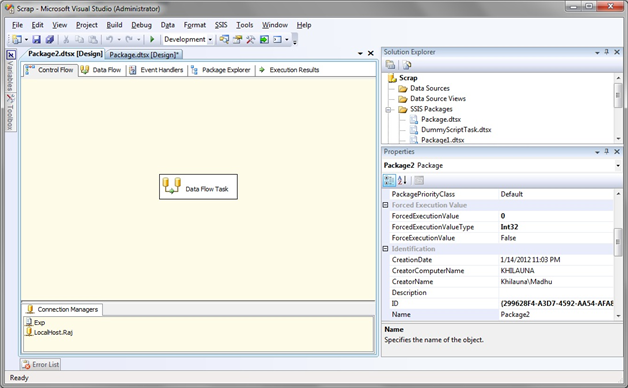Viewport: 628px width, 388px height.
Task: Collapse the Identification property category
Action: click(385, 249)
